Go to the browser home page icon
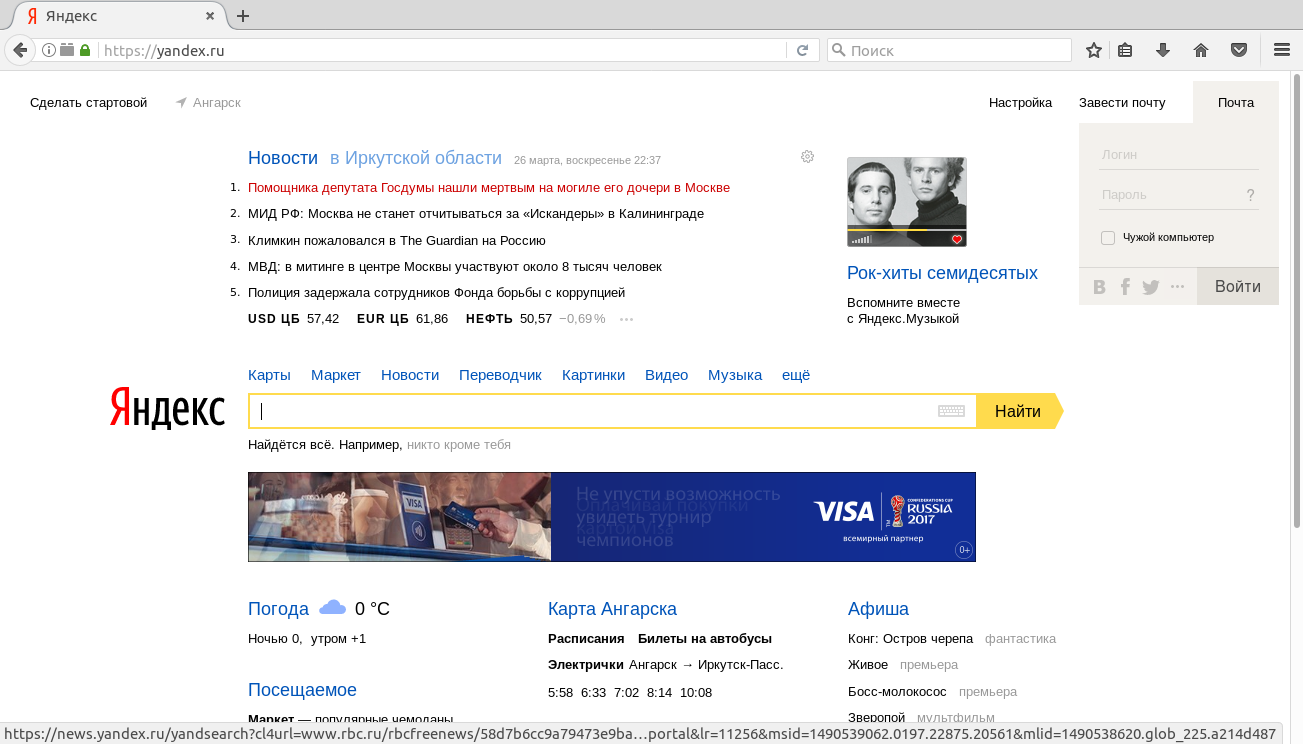Image resolution: width=1303 pixels, height=744 pixels. tap(1201, 50)
